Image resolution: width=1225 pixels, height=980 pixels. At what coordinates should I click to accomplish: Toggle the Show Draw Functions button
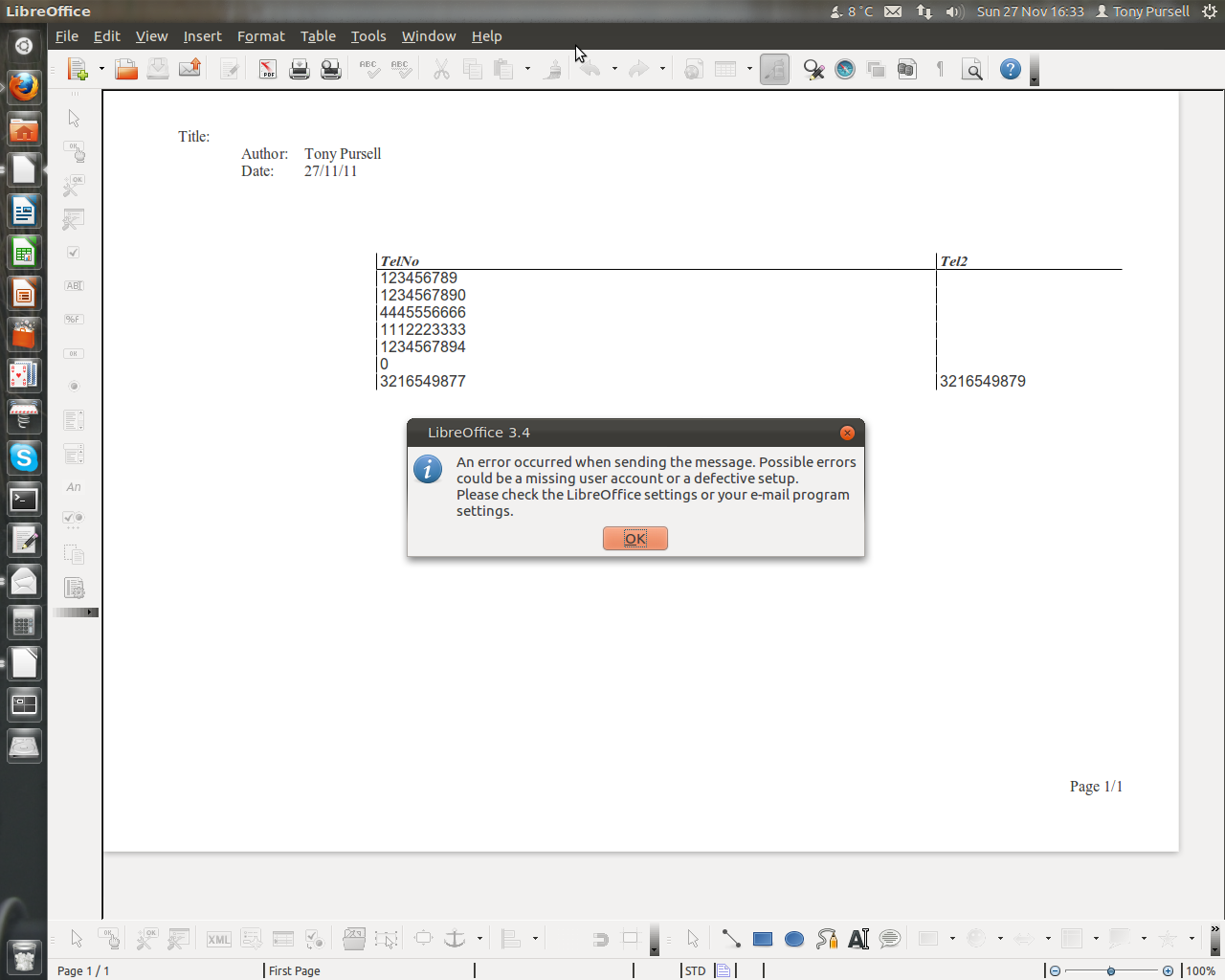(774, 69)
